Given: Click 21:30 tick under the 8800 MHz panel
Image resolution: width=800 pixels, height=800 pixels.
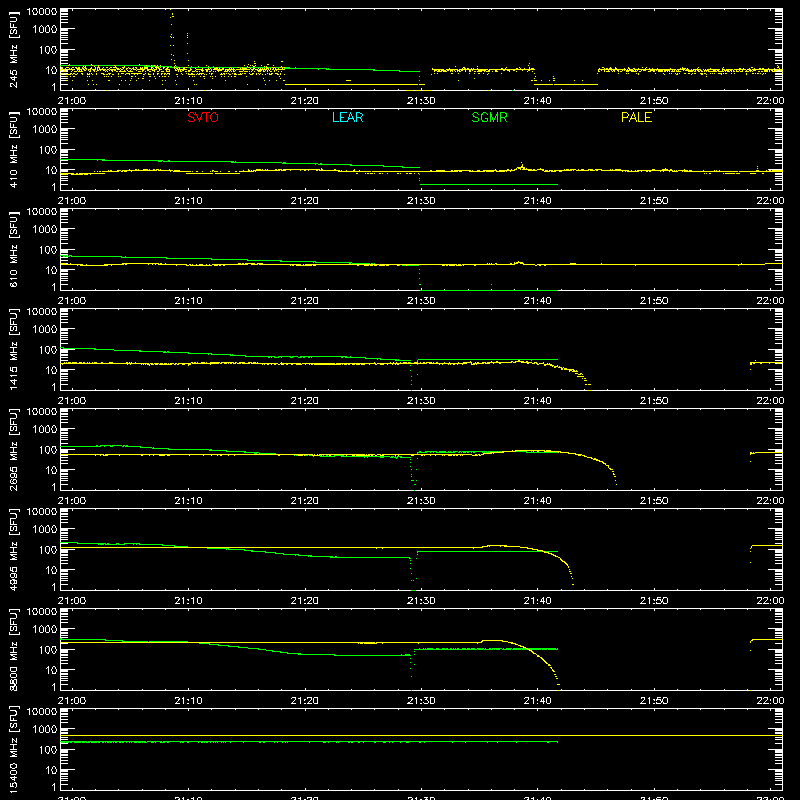Looking at the screenshot, I should (x=421, y=701).
